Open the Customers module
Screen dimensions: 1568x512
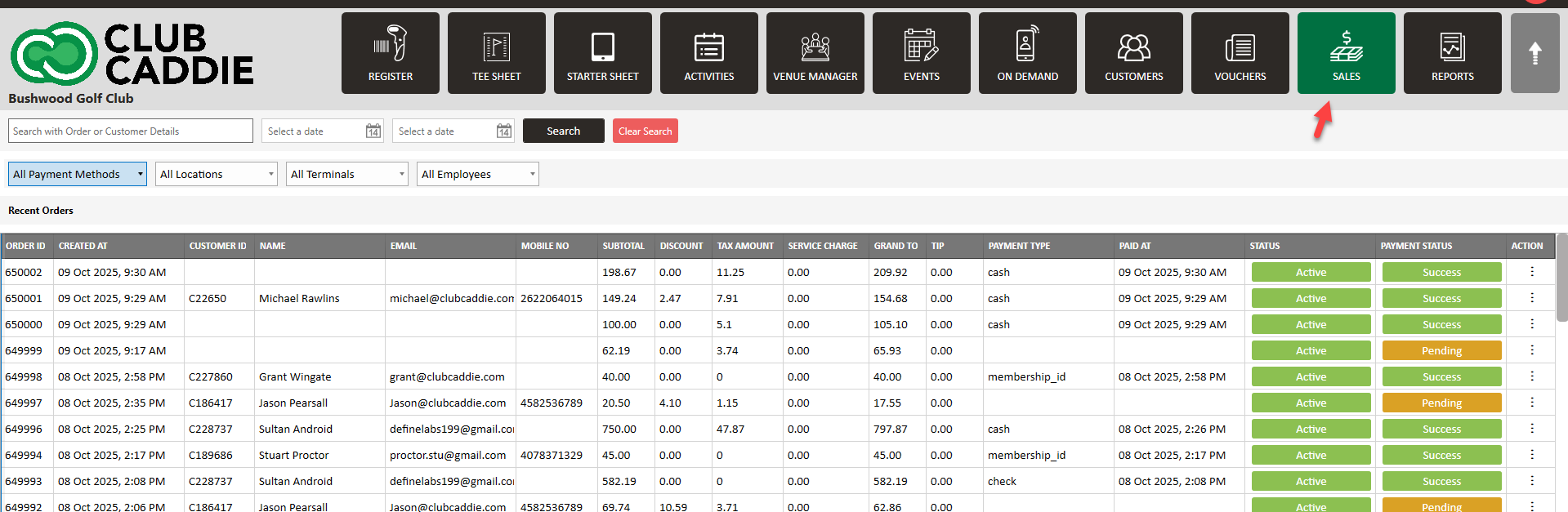(x=1133, y=53)
